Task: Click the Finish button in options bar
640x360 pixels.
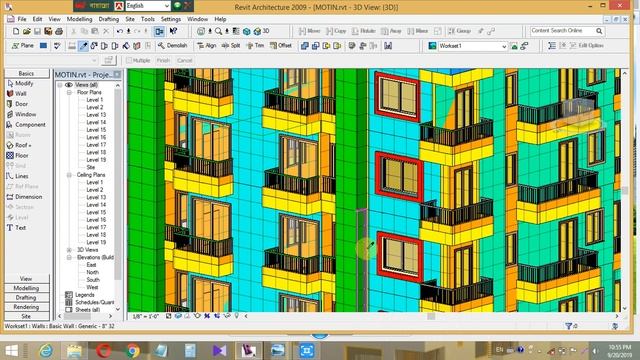Action: point(163,60)
